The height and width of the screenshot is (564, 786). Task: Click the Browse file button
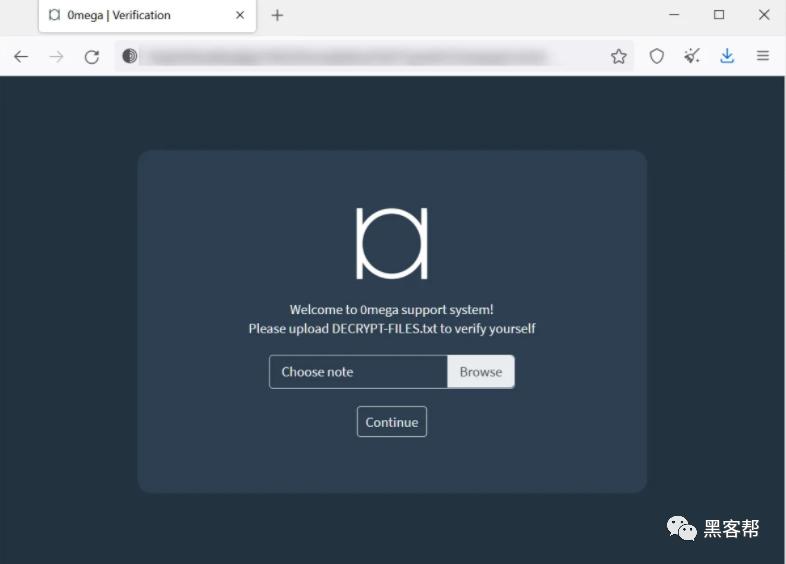coord(481,372)
